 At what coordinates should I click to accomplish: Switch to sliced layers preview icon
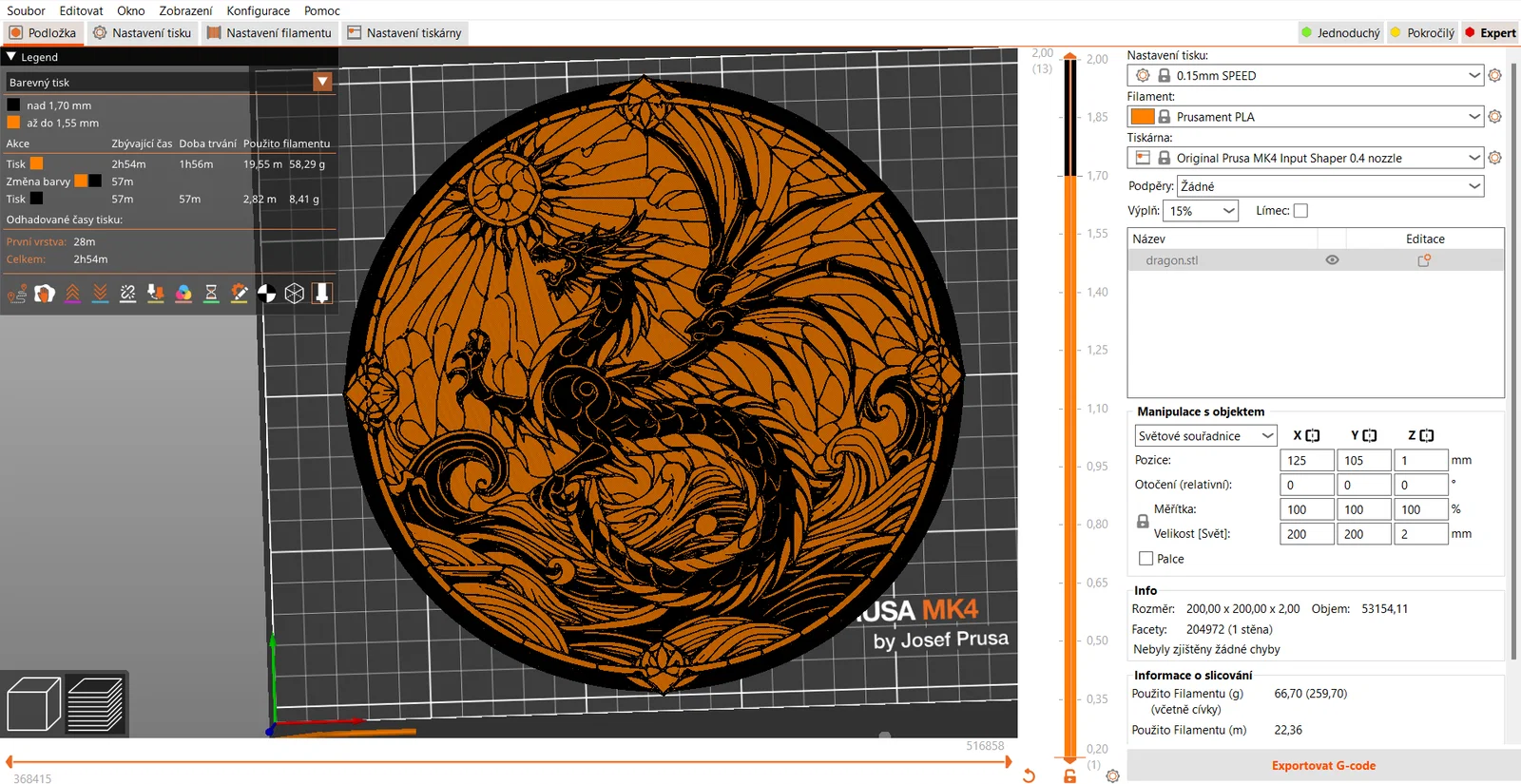pos(94,703)
